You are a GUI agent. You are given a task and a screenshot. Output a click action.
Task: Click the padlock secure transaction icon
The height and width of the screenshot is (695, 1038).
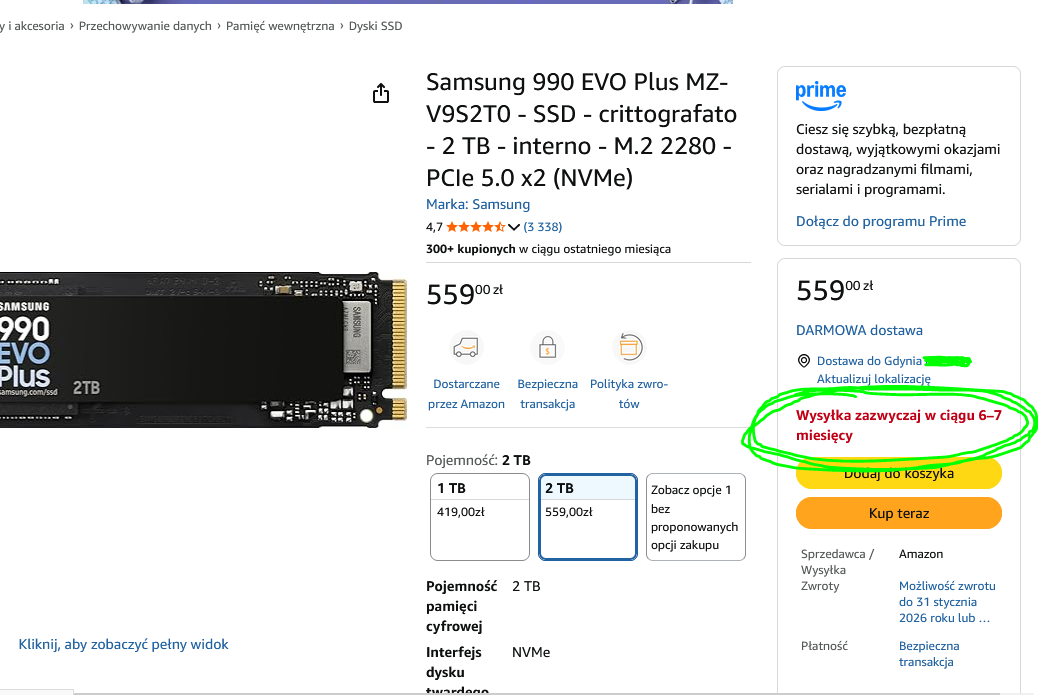(547, 348)
